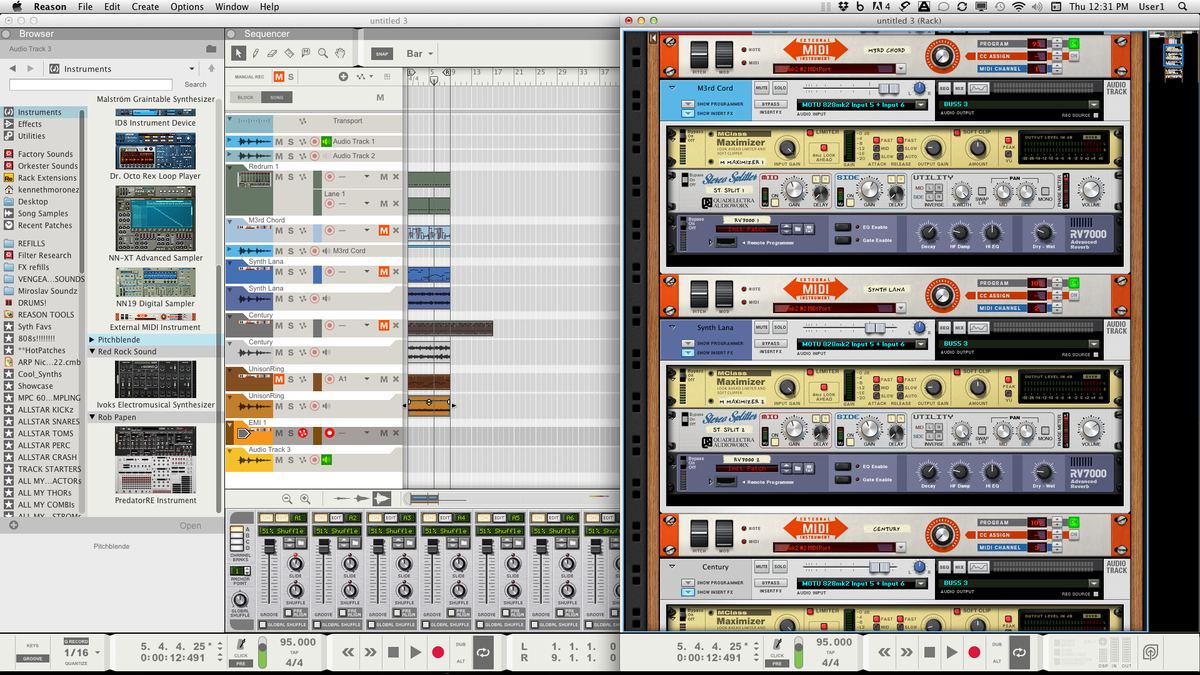1200x675 pixels.
Task: Toggle Limiter on the top MClass Maximizer
Action: click(810, 132)
